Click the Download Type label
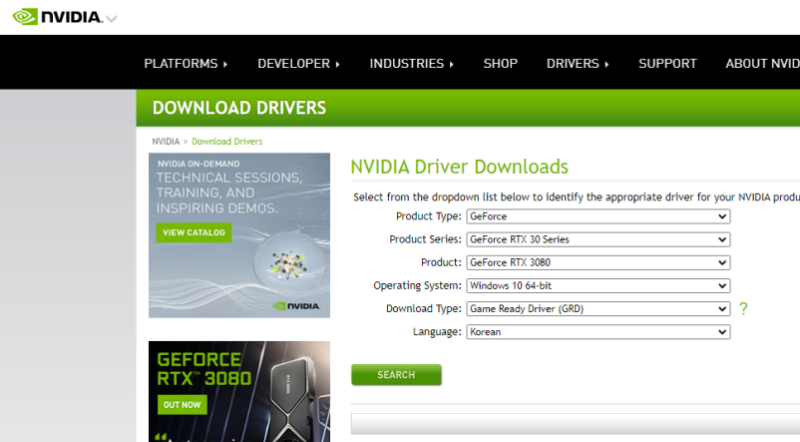The height and width of the screenshot is (442, 800). 423,308
